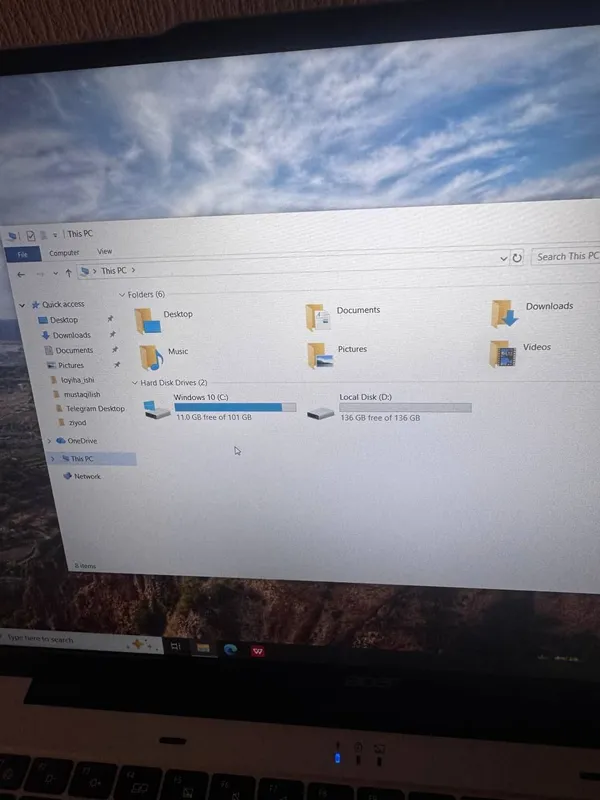
Task: Select the Music folder icon
Action: 152,357
